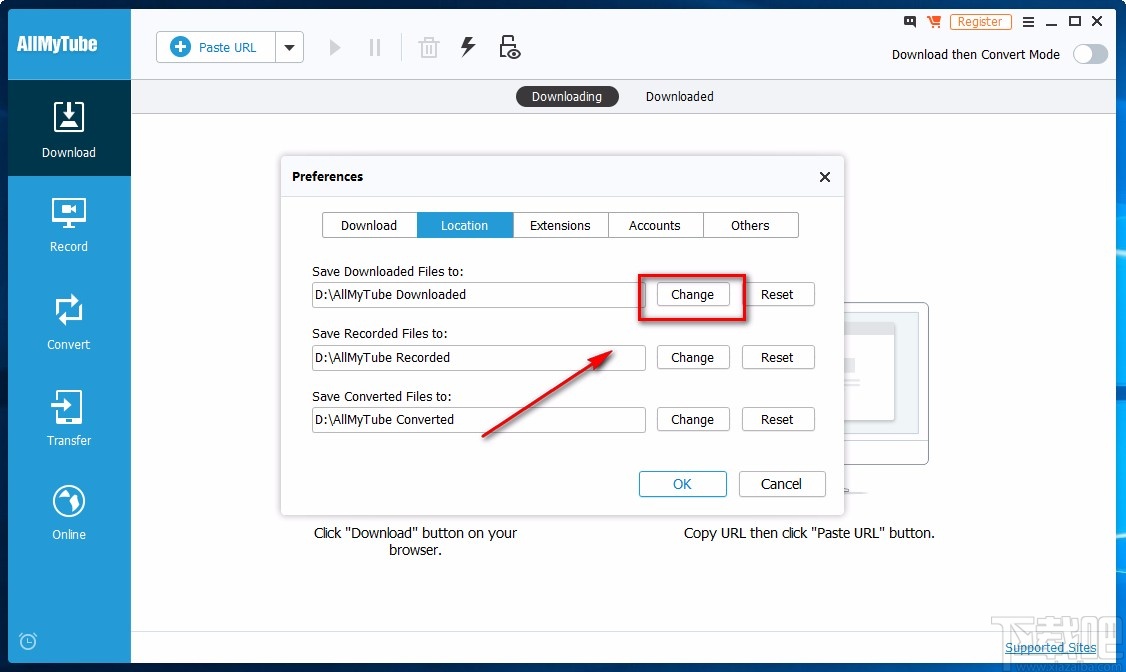Open the hamburger main menu

click(x=1028, y=21)
